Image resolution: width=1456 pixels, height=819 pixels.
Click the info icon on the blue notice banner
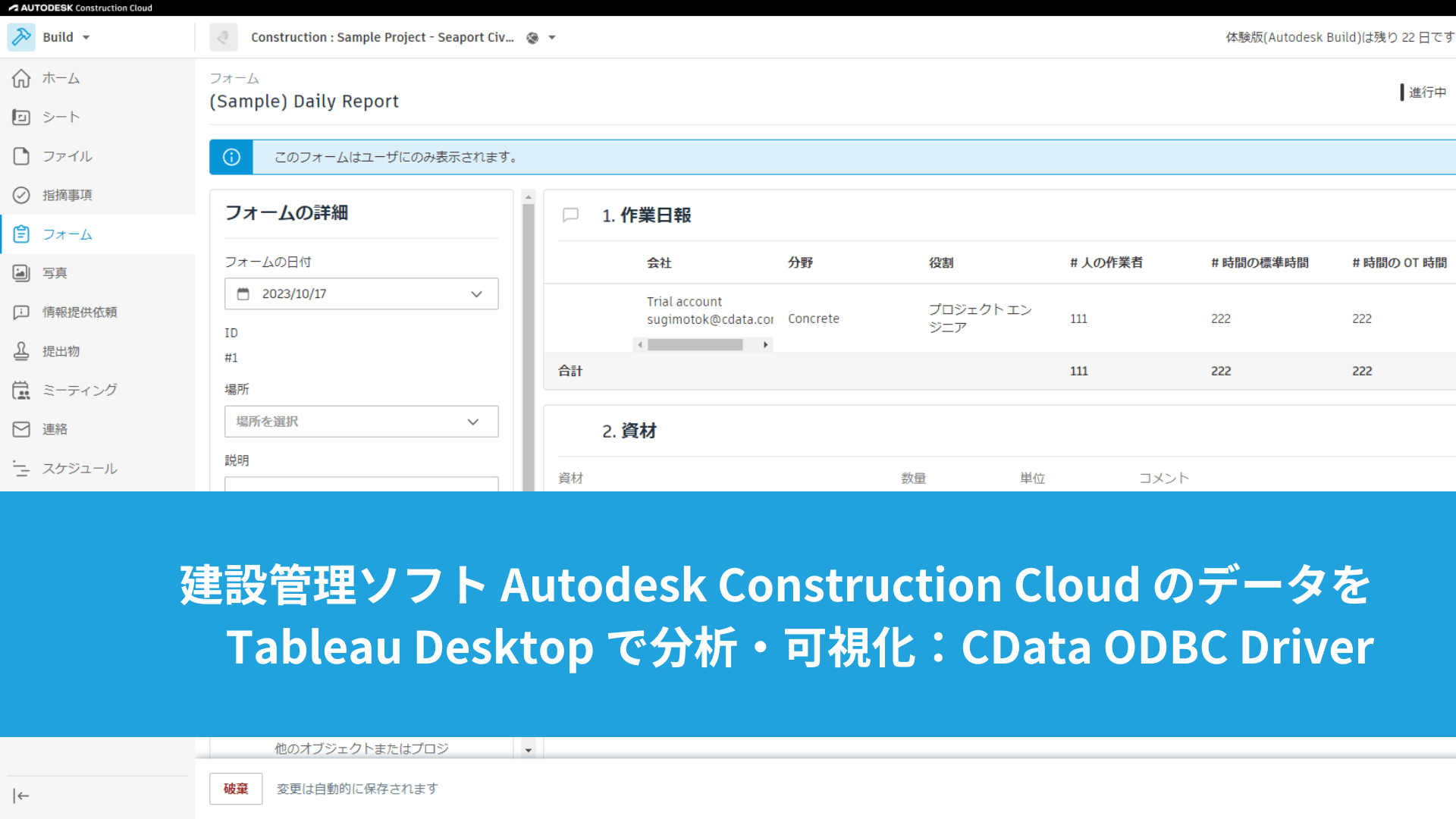[x=231, y=157]
